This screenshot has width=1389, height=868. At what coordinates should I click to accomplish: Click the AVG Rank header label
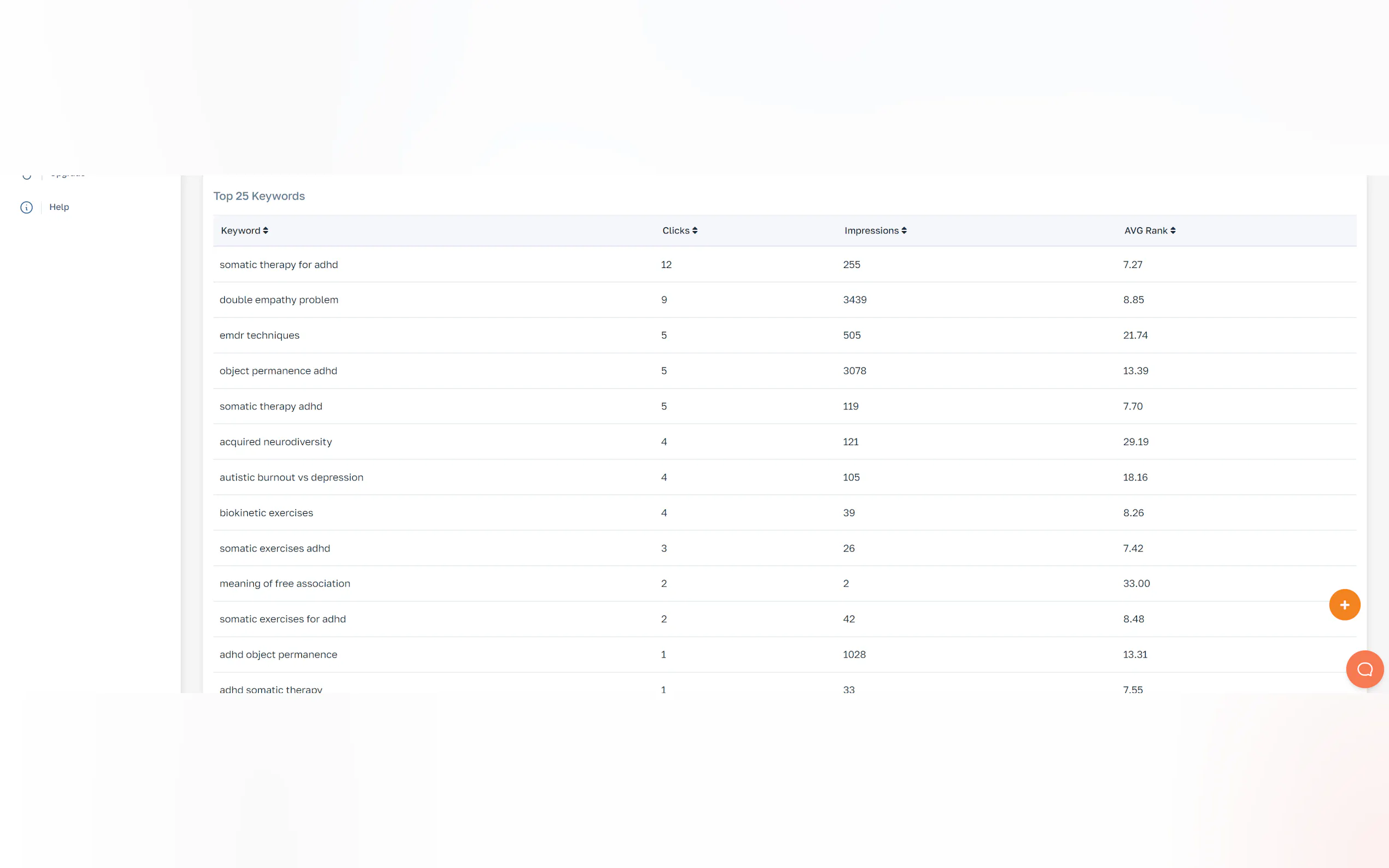click(x=1145, y=231)
